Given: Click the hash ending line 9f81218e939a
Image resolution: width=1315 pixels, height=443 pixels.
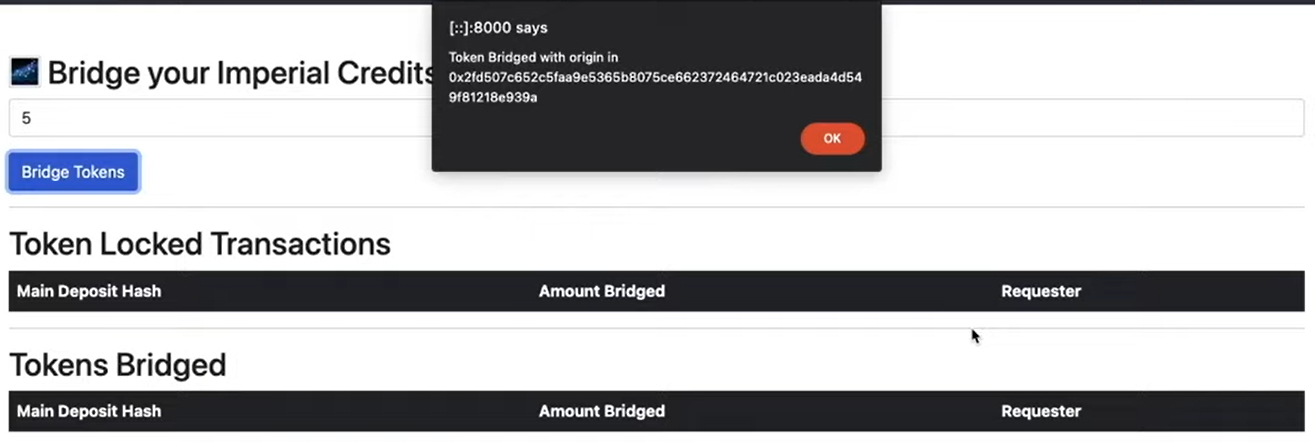Looking at the screenshot, I should point(493,97).
